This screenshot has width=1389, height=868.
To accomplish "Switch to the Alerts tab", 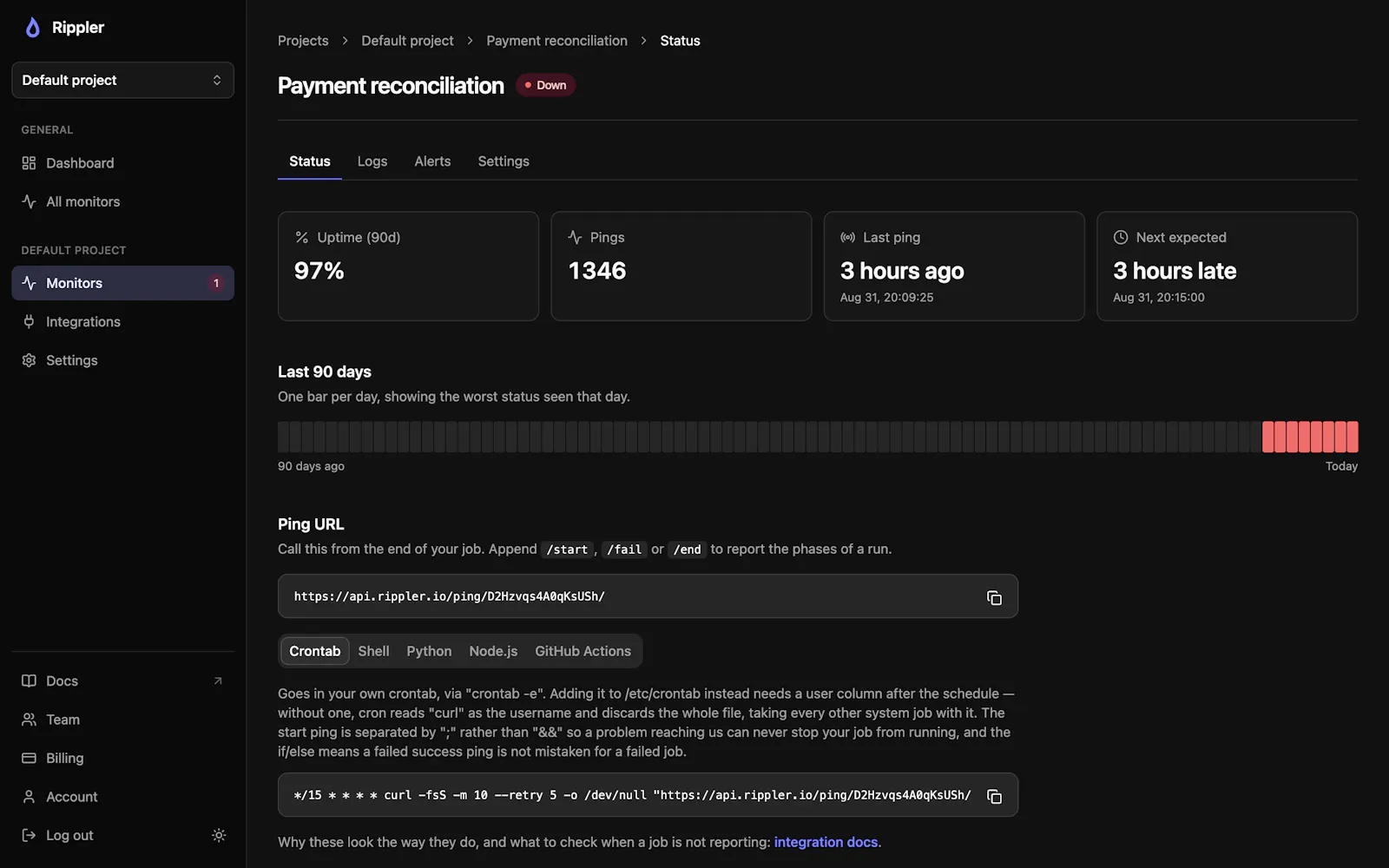I will (432, 161).
